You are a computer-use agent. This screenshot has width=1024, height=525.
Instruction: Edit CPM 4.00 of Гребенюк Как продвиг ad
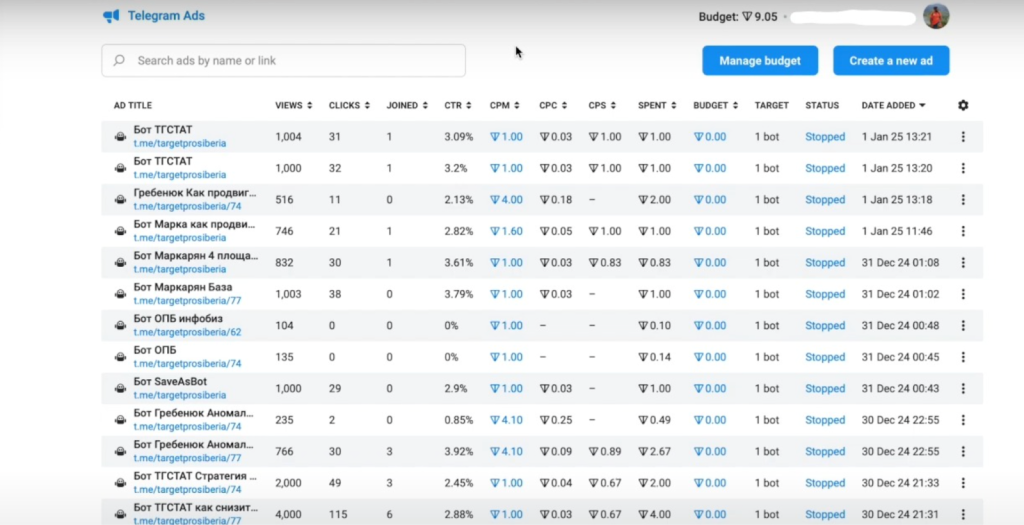pos(506,199)
